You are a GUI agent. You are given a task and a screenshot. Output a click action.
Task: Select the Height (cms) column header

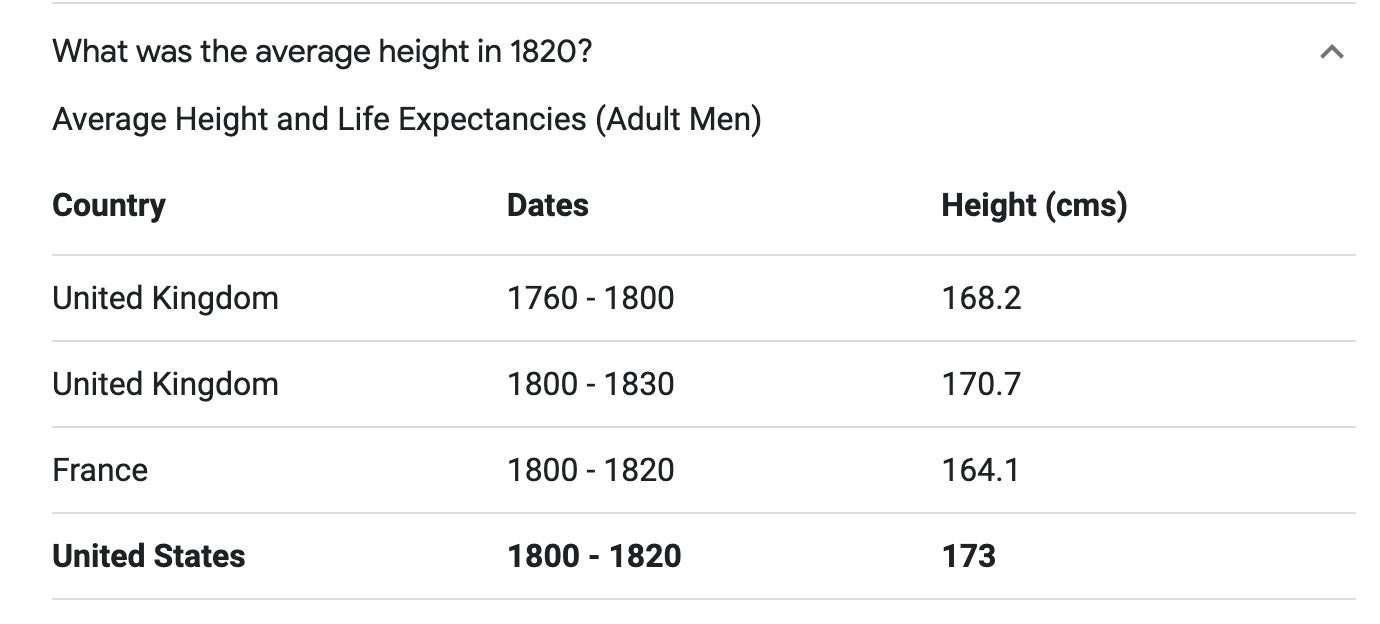[1034, 205]
